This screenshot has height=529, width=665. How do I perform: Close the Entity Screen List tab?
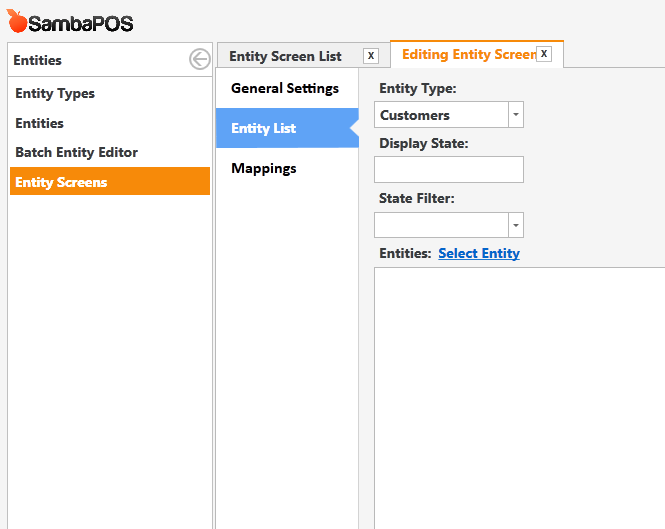(371, 56)
